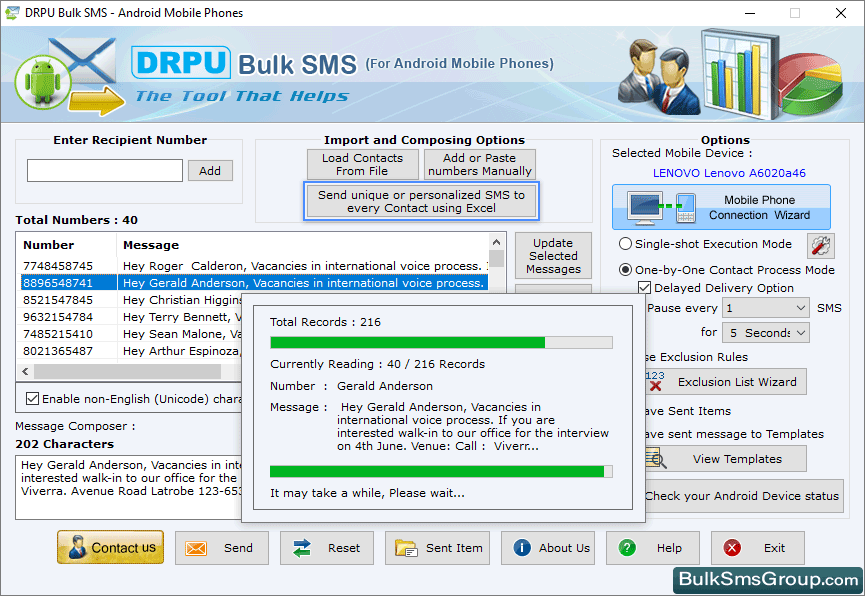The image size is (865, 596).
Task: Click Check your Android Device status button
Action: pyautogui.click(x=742, y=496)
